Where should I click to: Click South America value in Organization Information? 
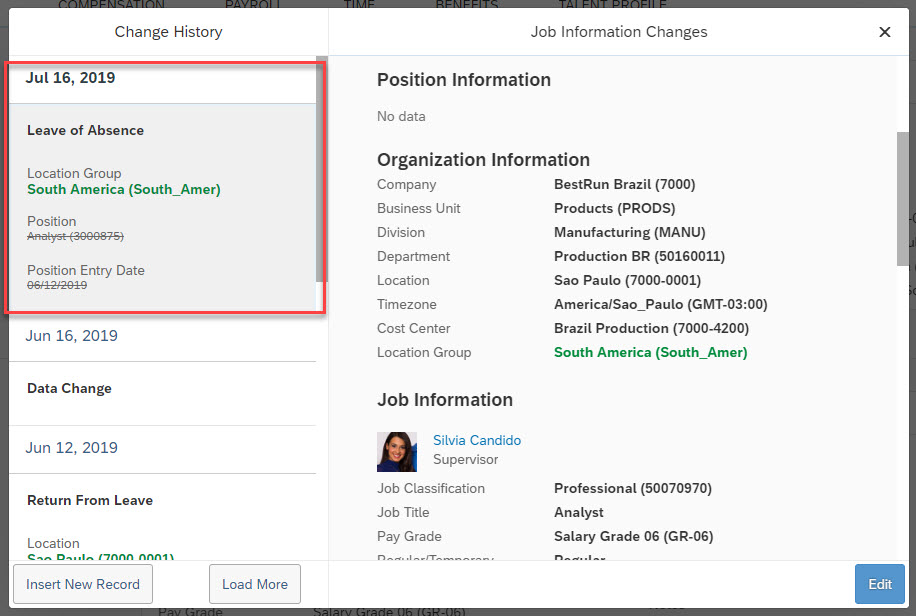pos(651,352)
